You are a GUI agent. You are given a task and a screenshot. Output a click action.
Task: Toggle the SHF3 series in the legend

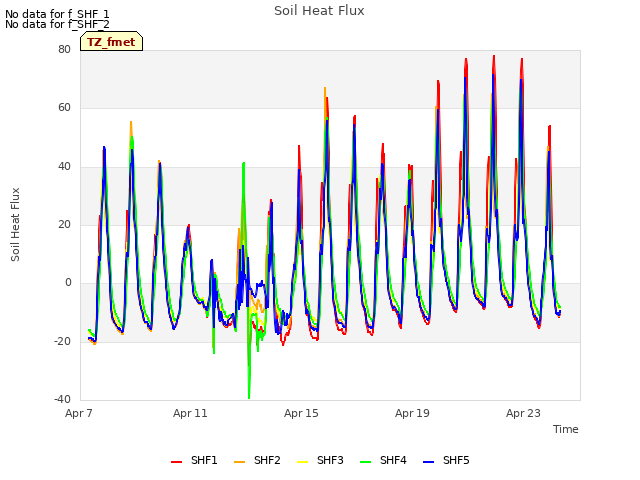pyautogui.click(x=320, y=460)
